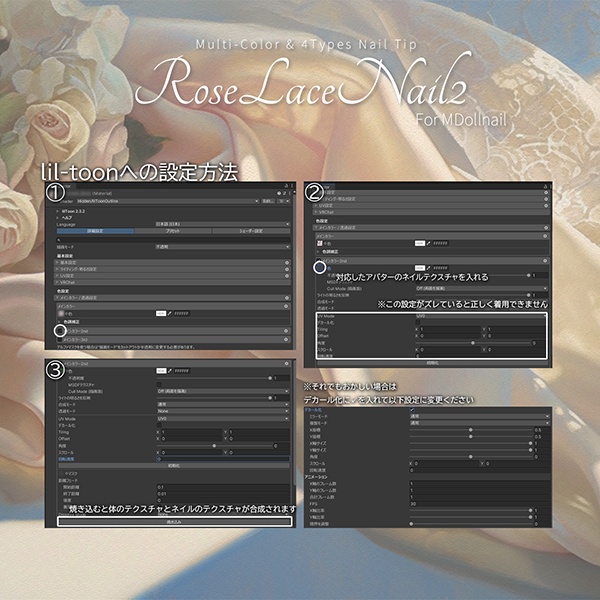Image resolution: width=600 pixels, height=600 pixels.
Task: Click HDR color swatch in panel 1
Action: coord(161,313)
